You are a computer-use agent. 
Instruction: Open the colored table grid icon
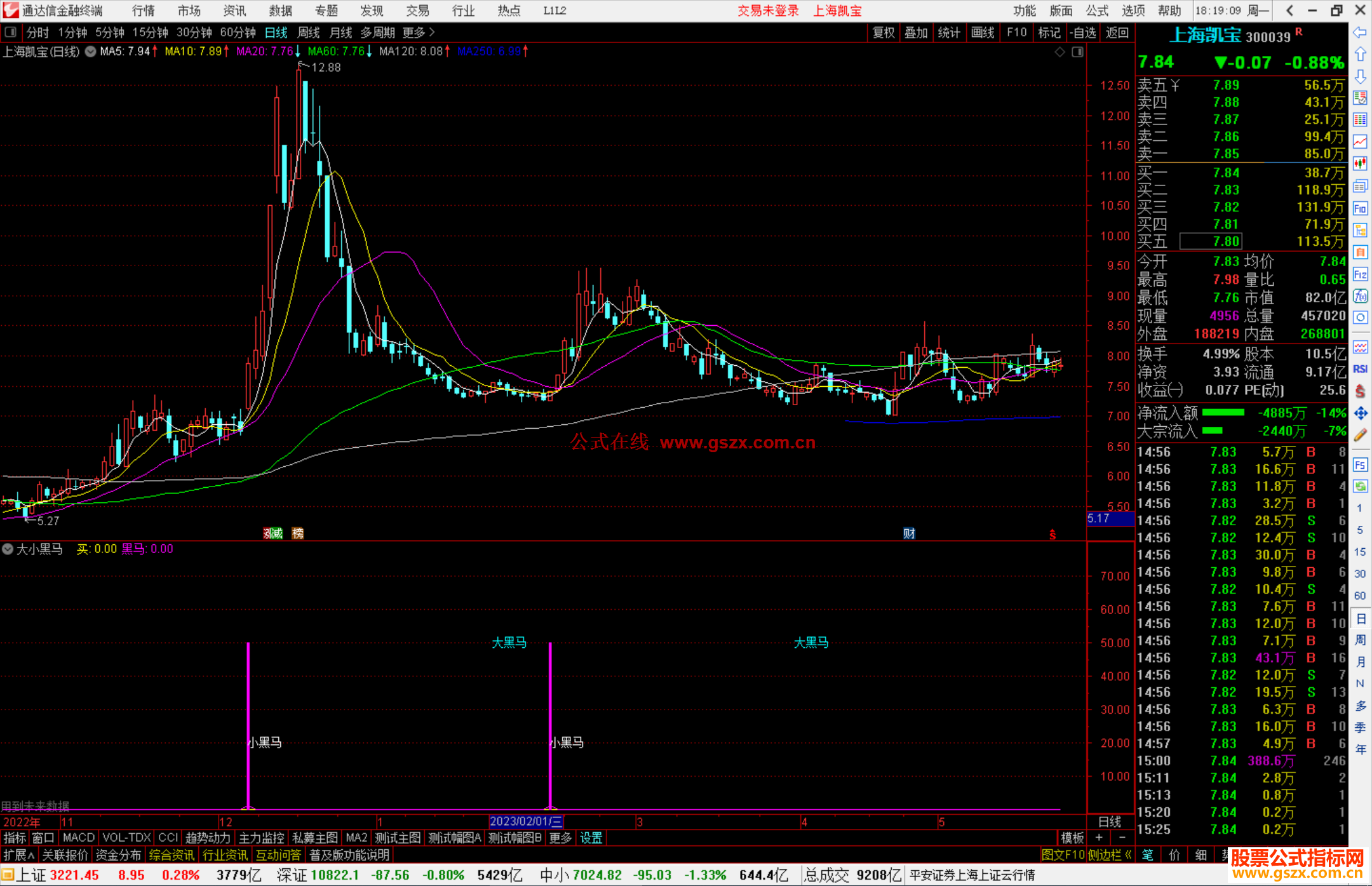pyautogui.click(x=1360, y=119)
